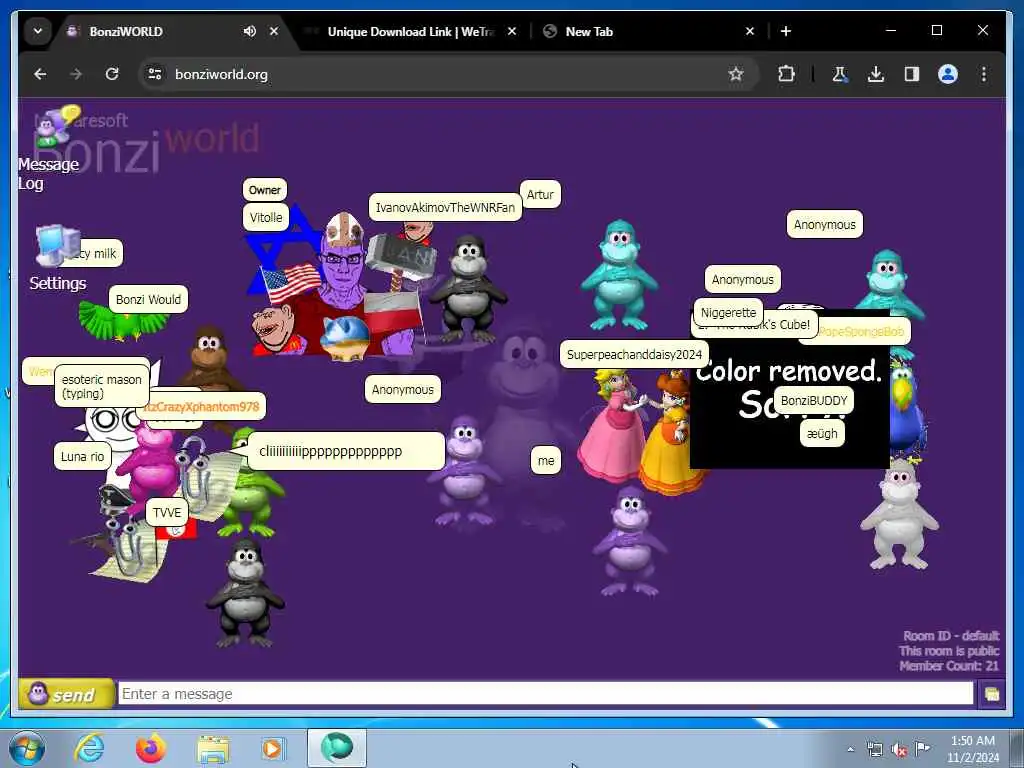Click the black Bonzi at bottom
Viewport: 1024px width, 768px height.
(x=245, y=593)
